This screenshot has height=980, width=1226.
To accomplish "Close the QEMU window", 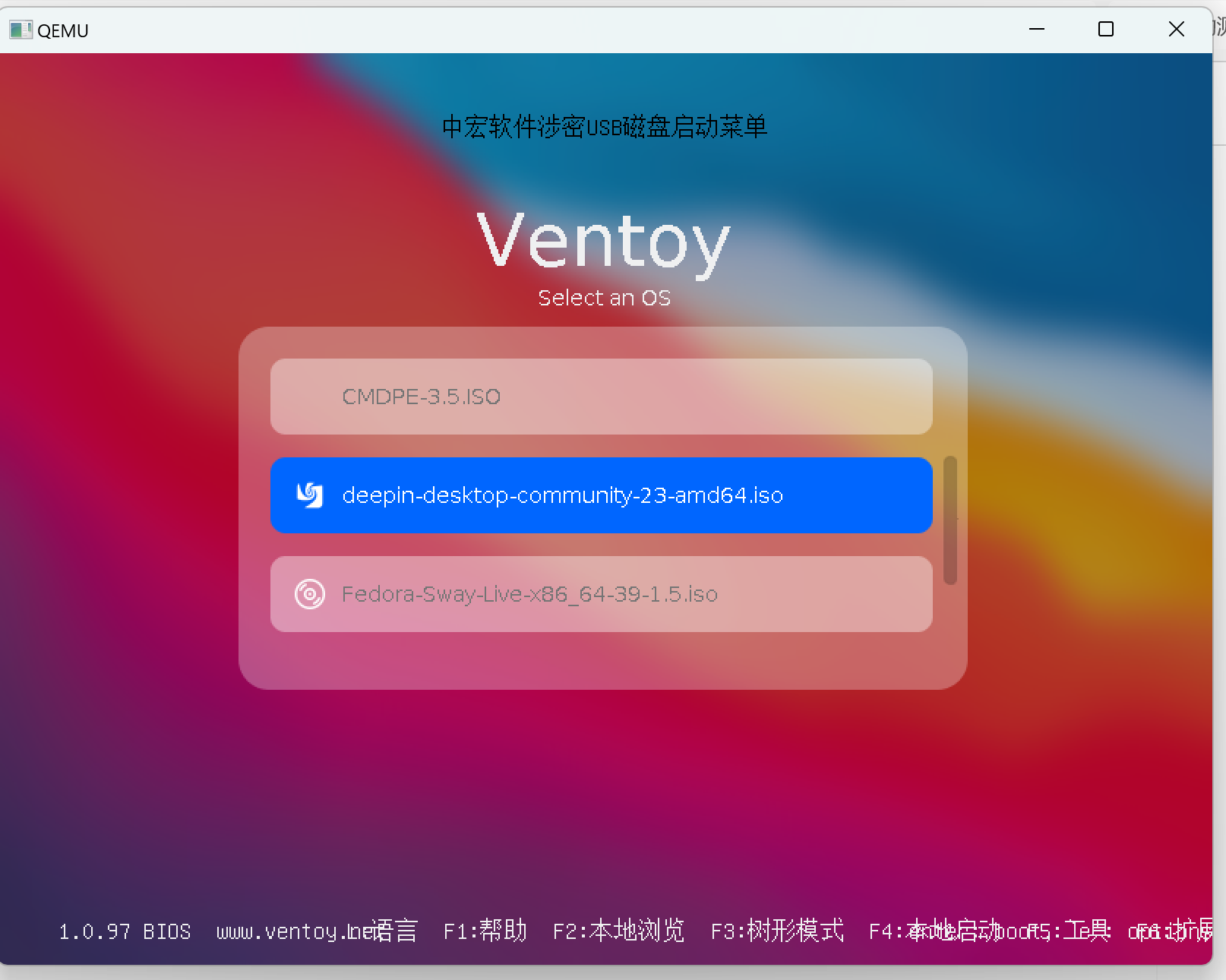I will click(x=1177, y=29).
